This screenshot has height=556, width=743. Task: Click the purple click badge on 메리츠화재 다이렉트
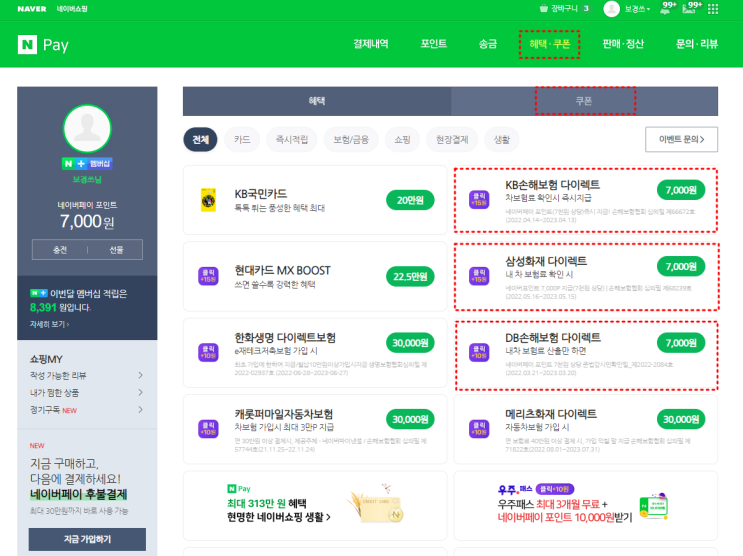pos(479,428)
